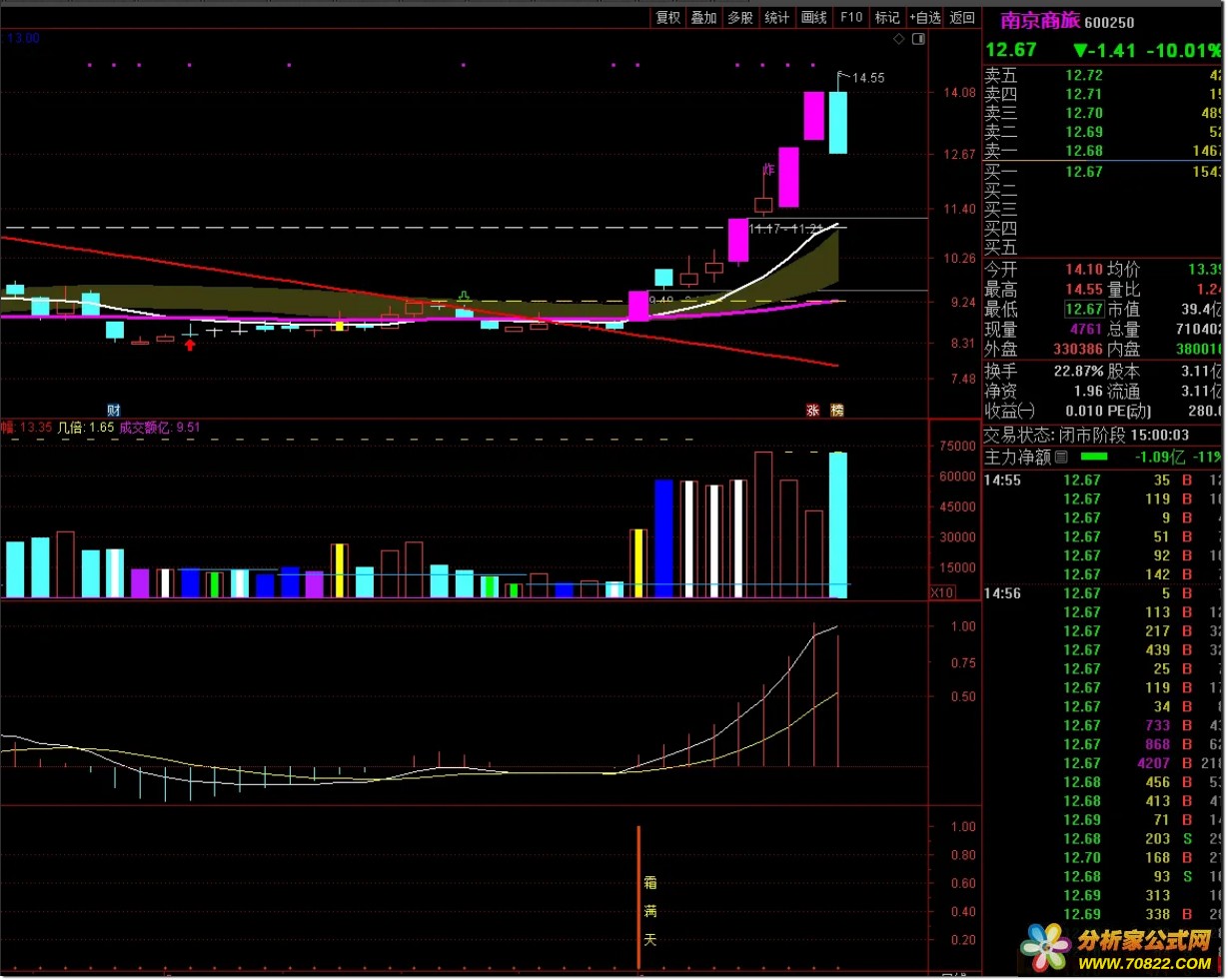Click the 卖一 ask row at 12.68
Image resolution: width=1228 pixels, height=980 pixels.
click(x=1103, y=151)
